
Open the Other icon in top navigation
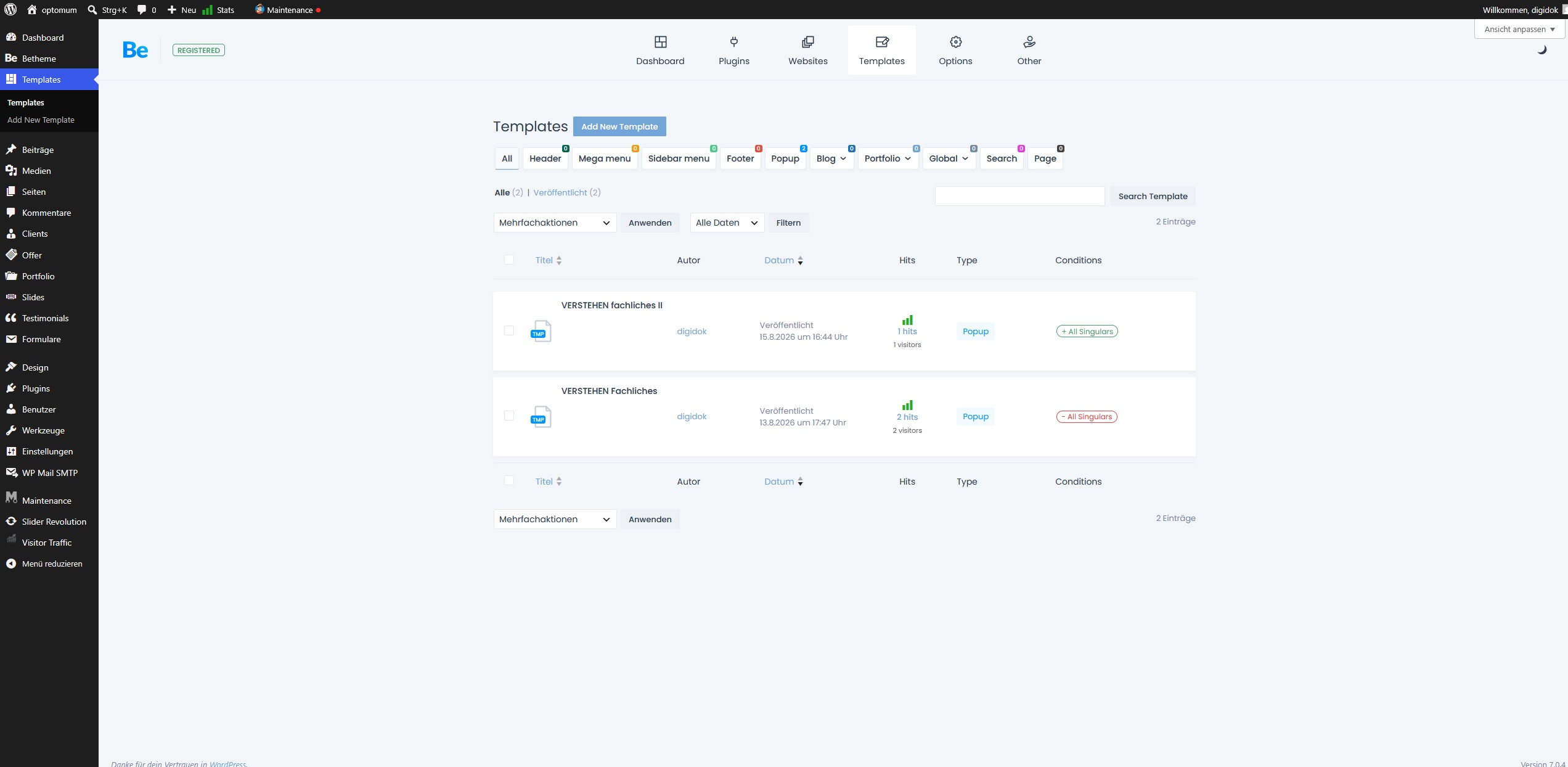coord(1029,42)
